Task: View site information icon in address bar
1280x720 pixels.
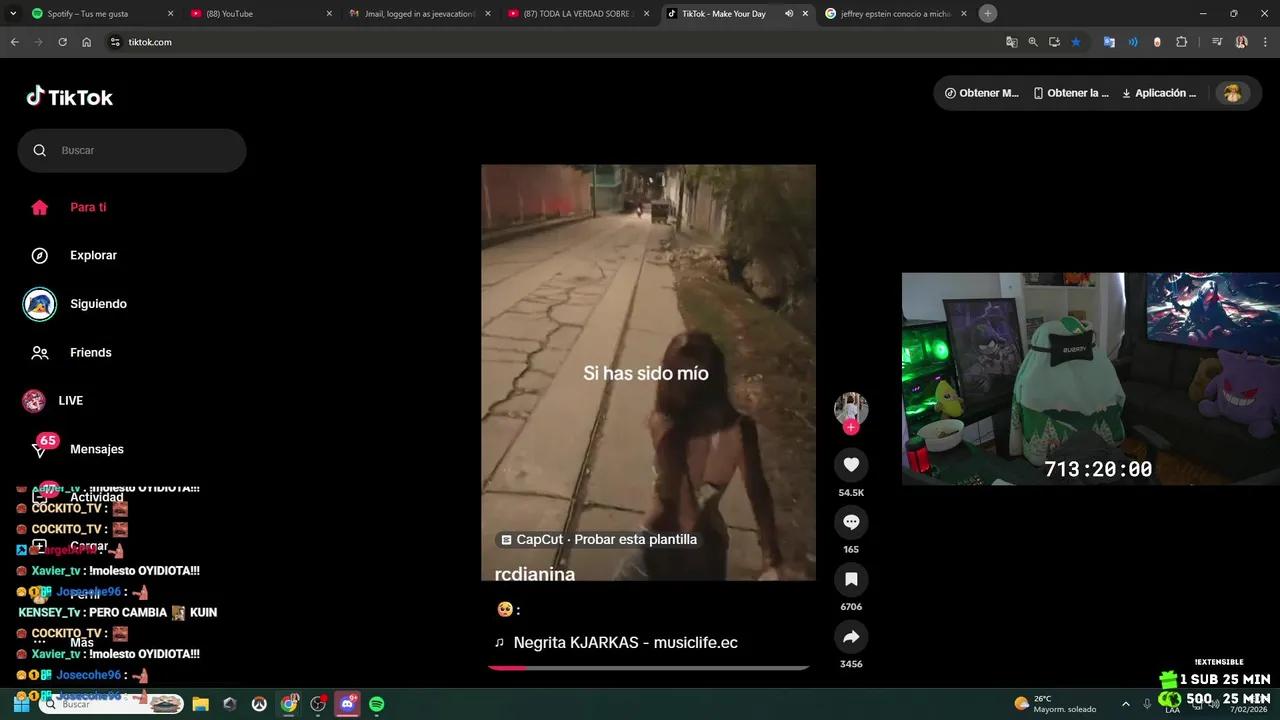Action: point(115,42)
